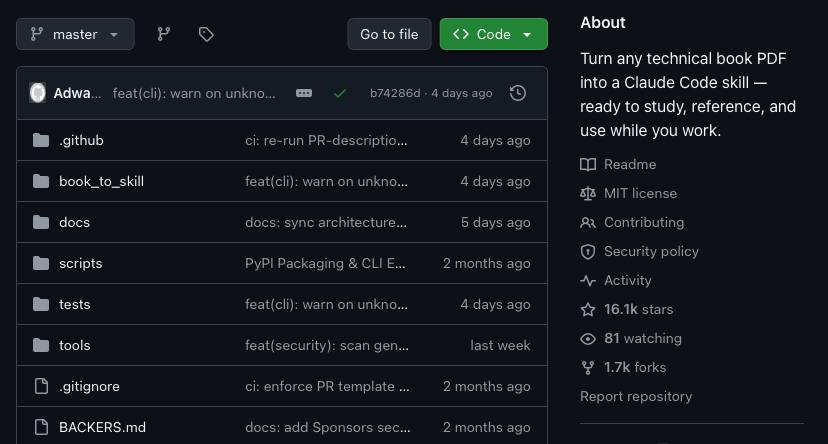The width and height of the screenshot is (828, 444).
Task: Open the 16.1k stars link
Action: (638, 309)
